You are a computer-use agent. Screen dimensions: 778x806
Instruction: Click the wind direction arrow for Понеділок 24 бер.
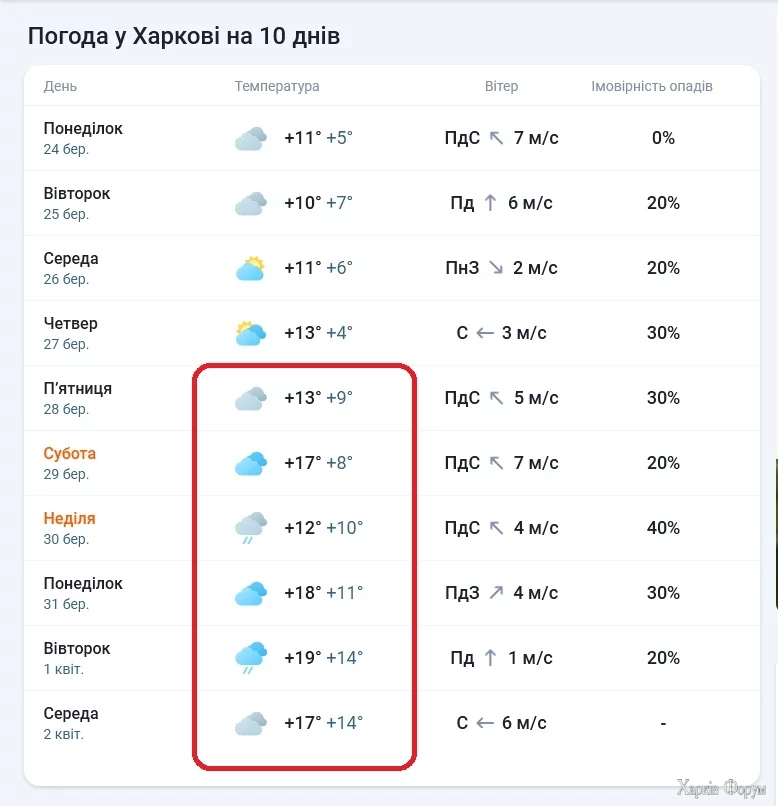coord(497,138)
